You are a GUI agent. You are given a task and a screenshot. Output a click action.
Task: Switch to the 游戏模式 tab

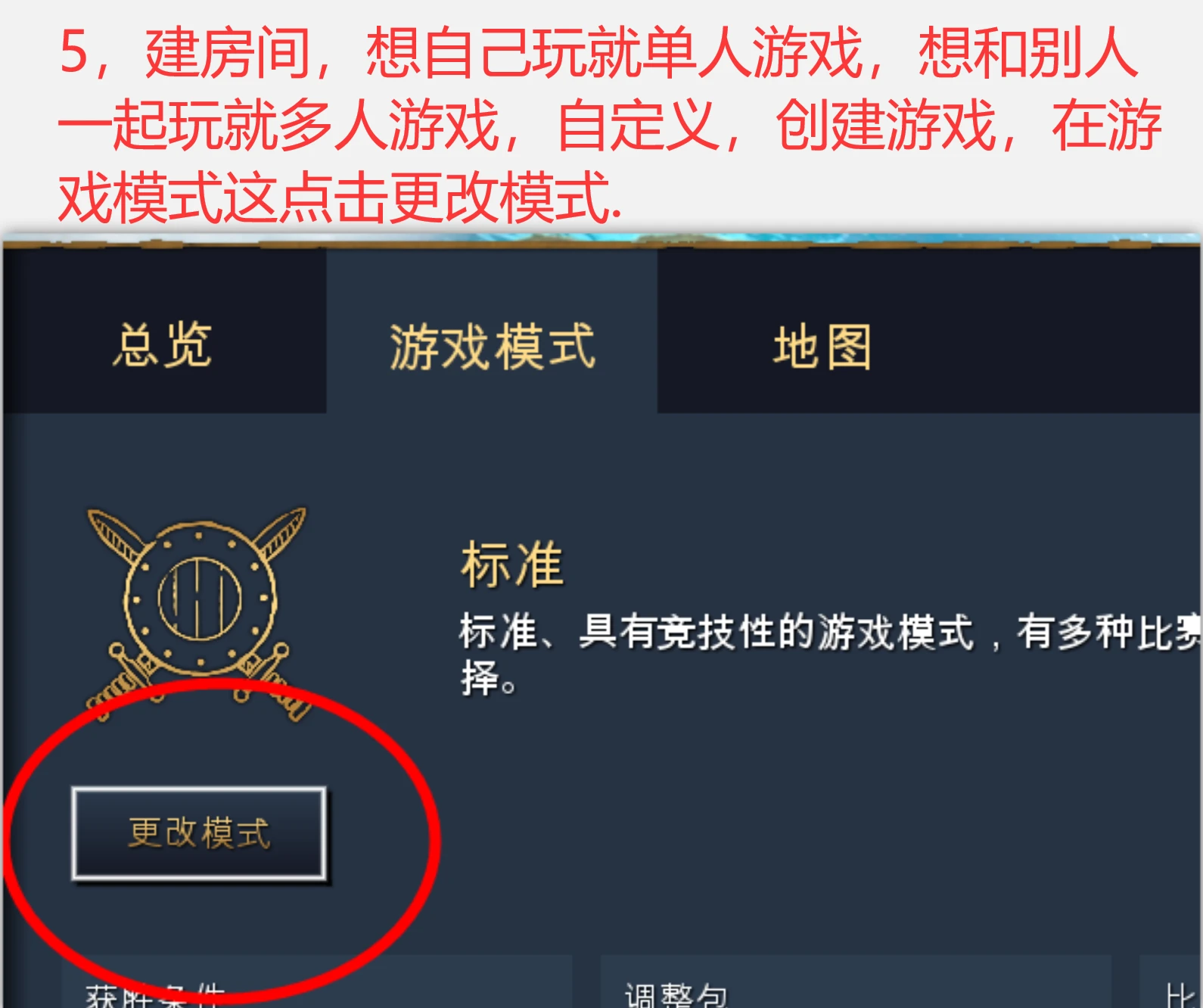[x=492, y=346]
